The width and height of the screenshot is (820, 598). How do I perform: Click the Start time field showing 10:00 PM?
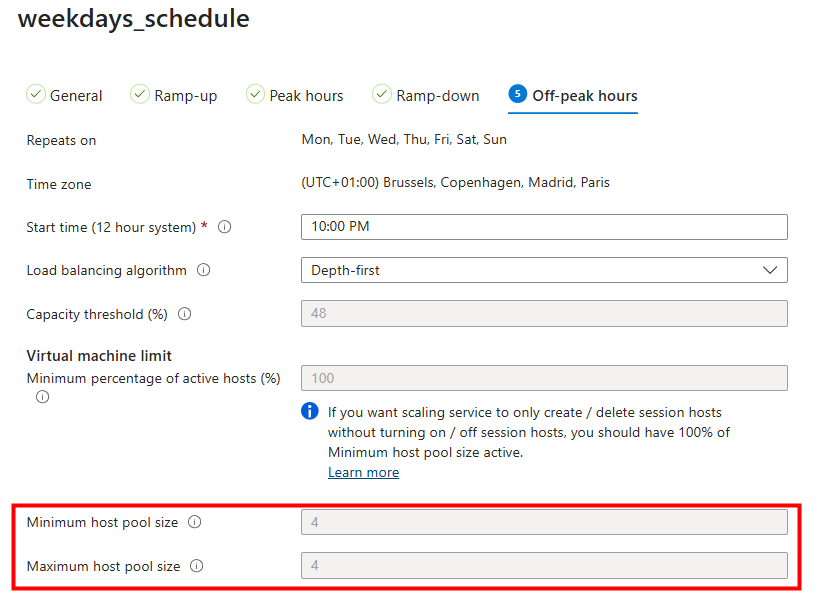click(544, 227)
